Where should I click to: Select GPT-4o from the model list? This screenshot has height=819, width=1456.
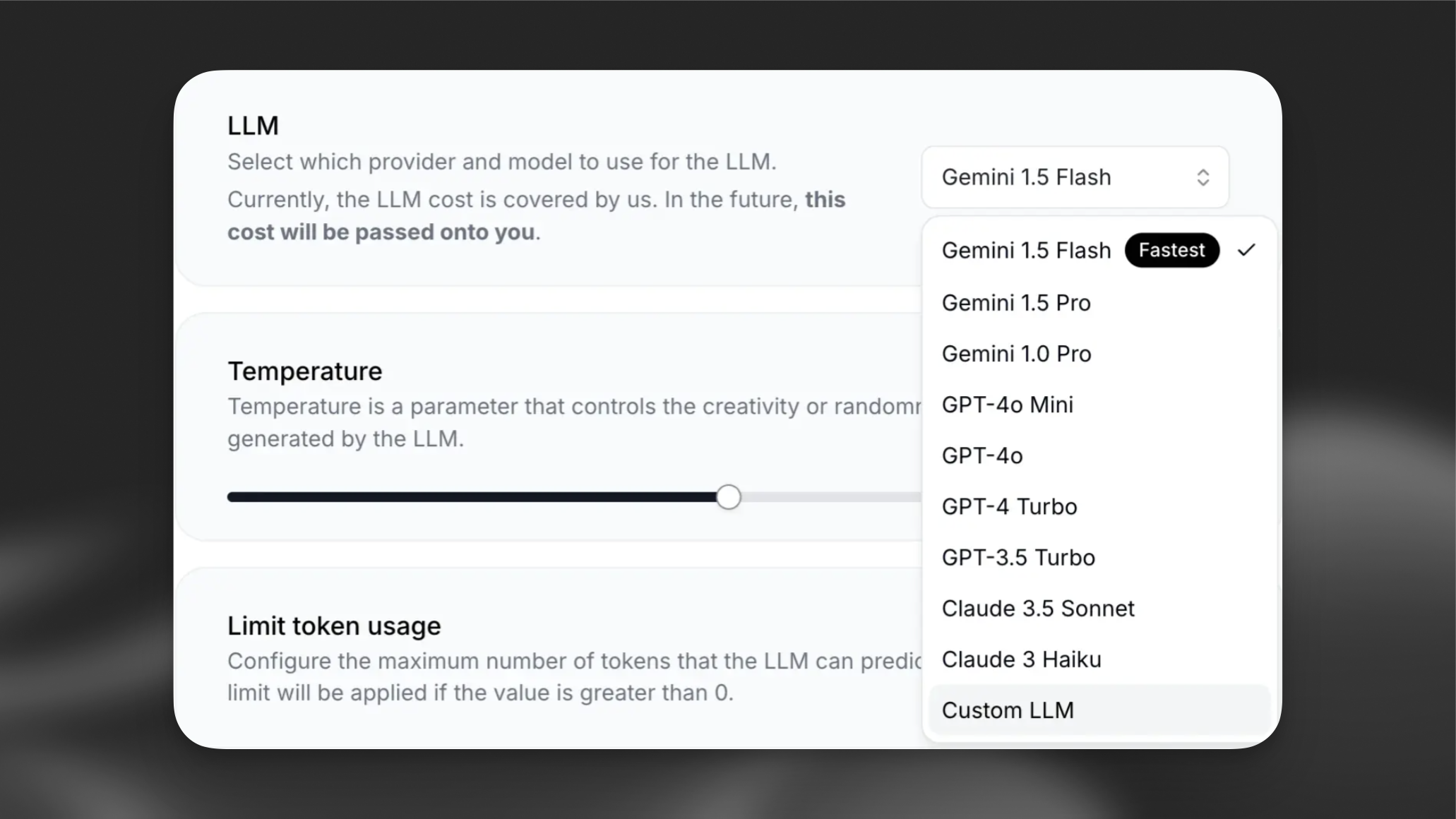pos(982,455)
